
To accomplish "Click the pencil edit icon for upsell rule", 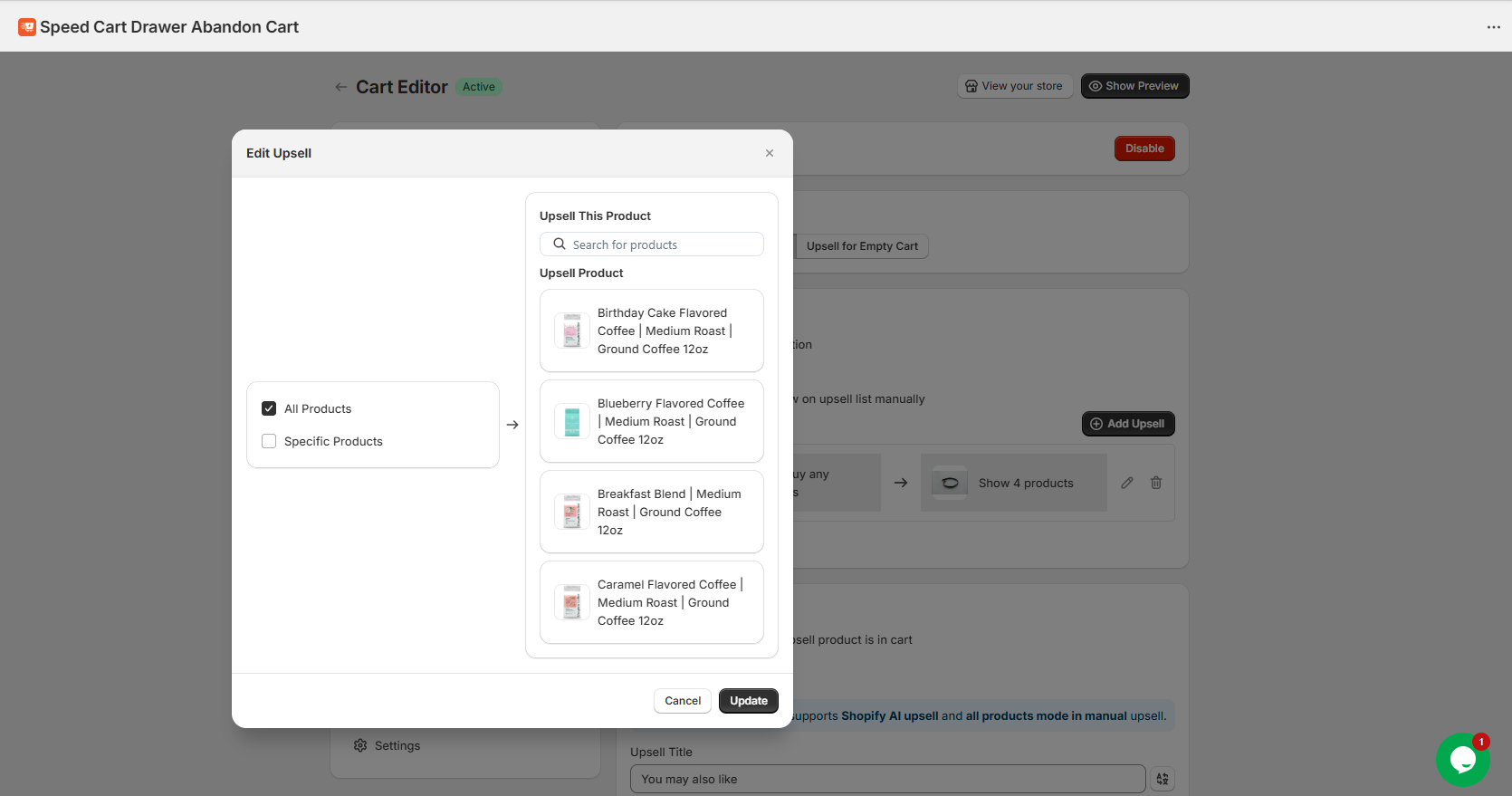I will coord(1127,483).
